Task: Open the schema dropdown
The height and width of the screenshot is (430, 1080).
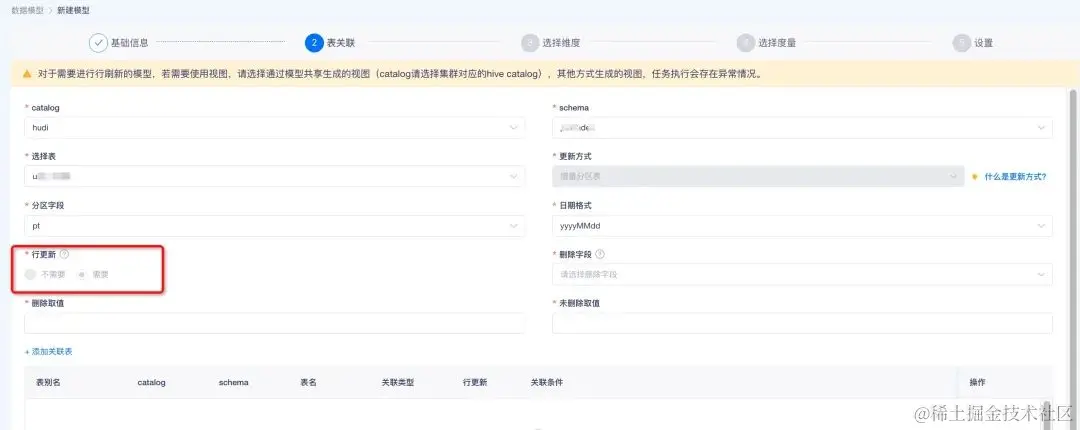Action: pyautogui.click(x=802, y=127)
